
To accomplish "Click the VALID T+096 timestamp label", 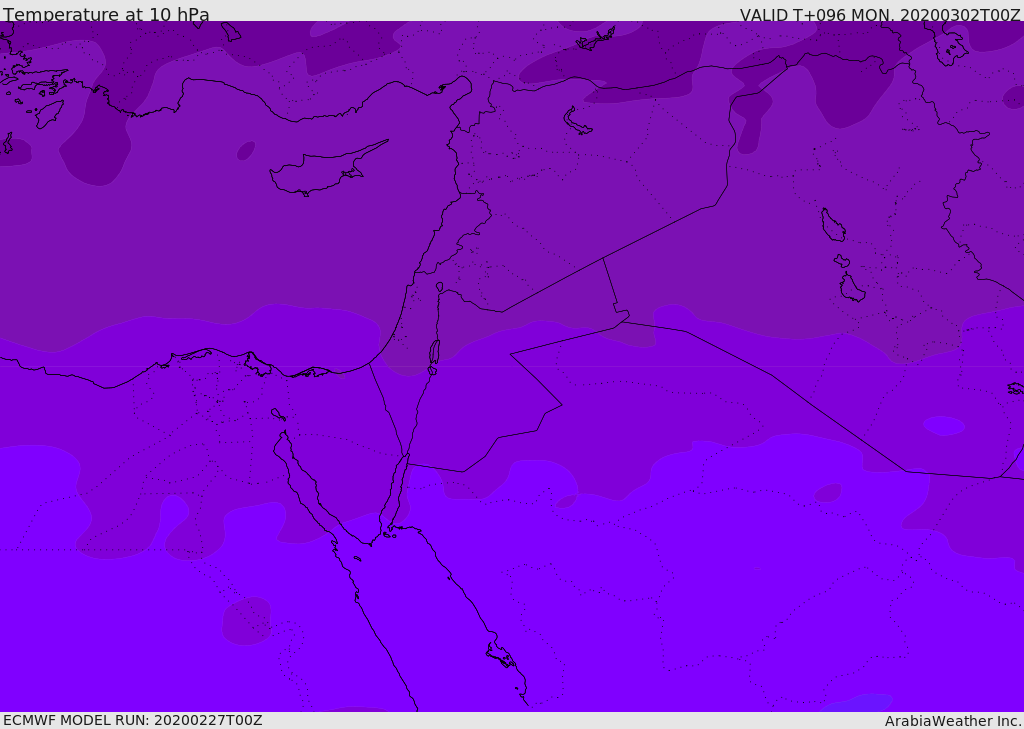I will [x=879, y=15].
